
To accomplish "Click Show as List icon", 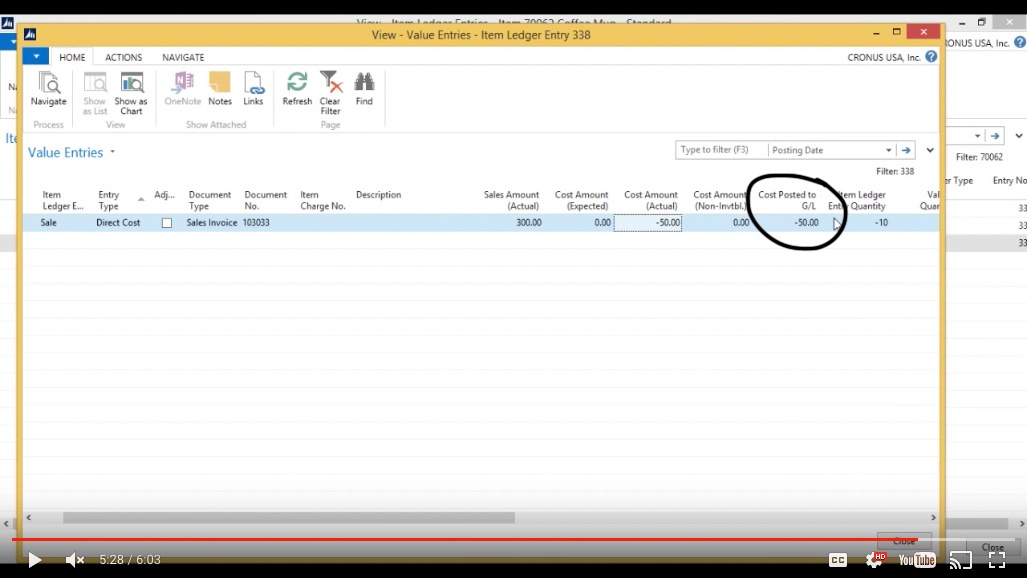I will tap(94, 93).
